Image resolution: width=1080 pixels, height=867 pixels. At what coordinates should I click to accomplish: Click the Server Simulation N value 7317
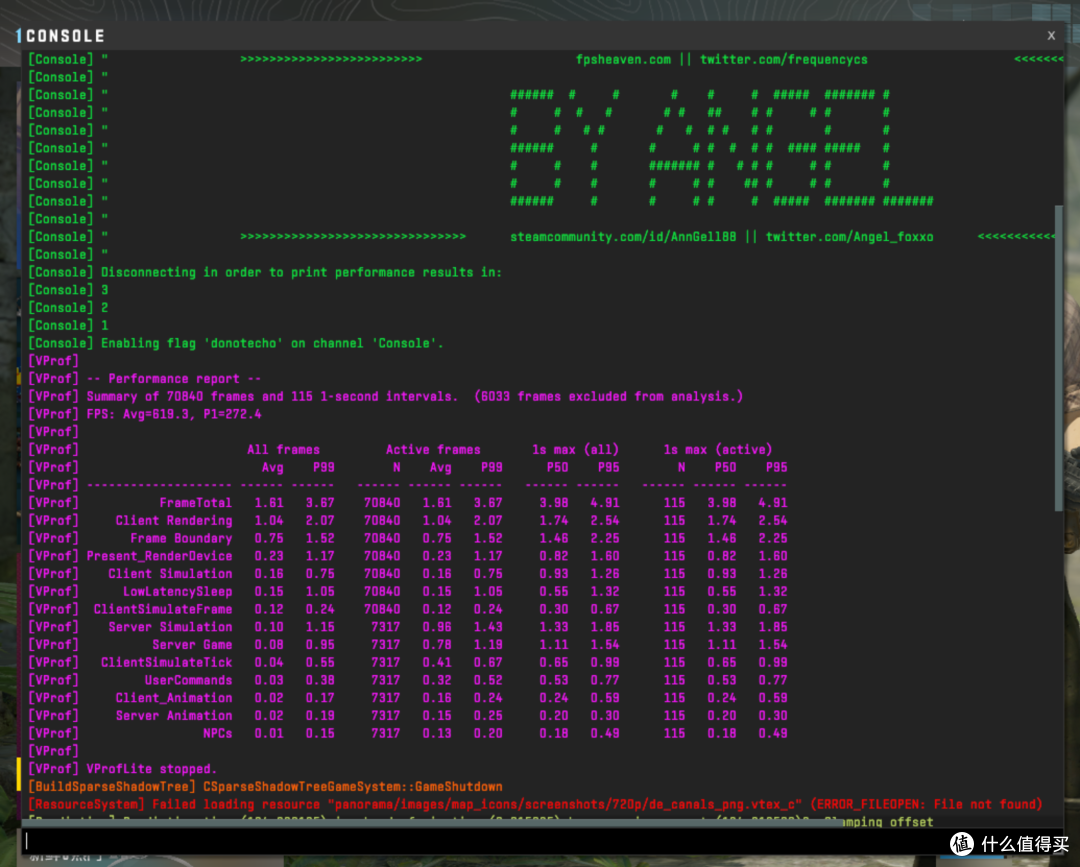[386, 627]
